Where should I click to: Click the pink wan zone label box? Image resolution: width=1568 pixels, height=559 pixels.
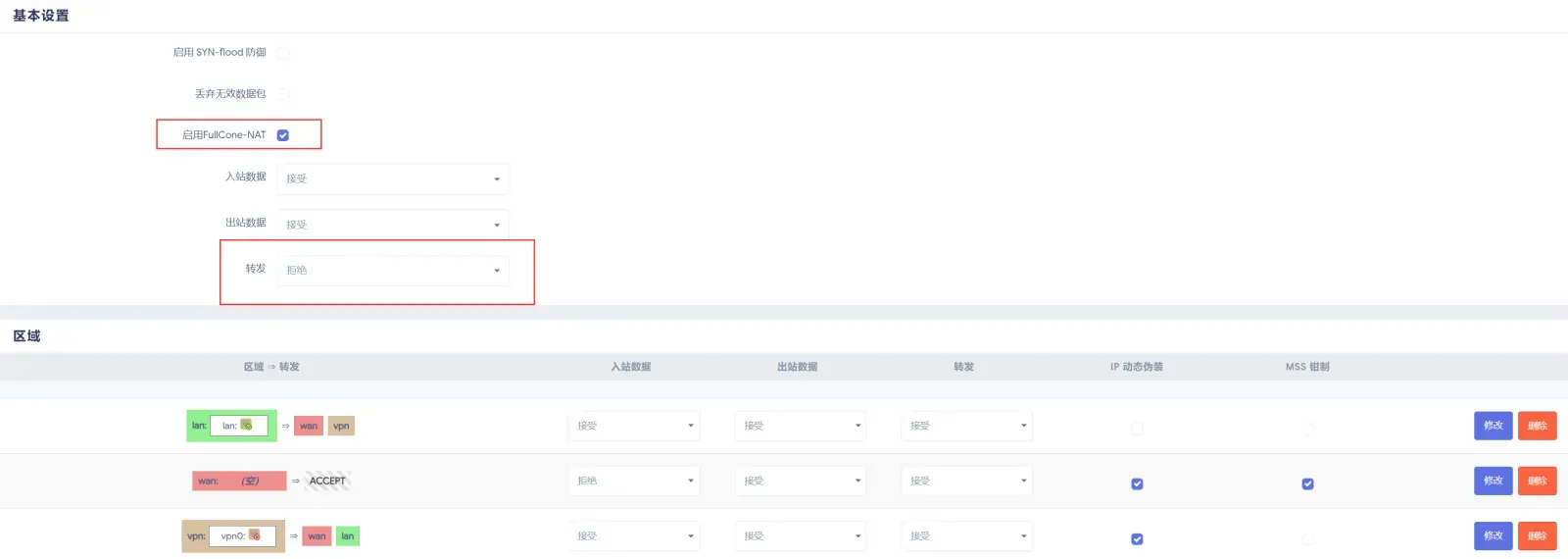coord(239,481)
